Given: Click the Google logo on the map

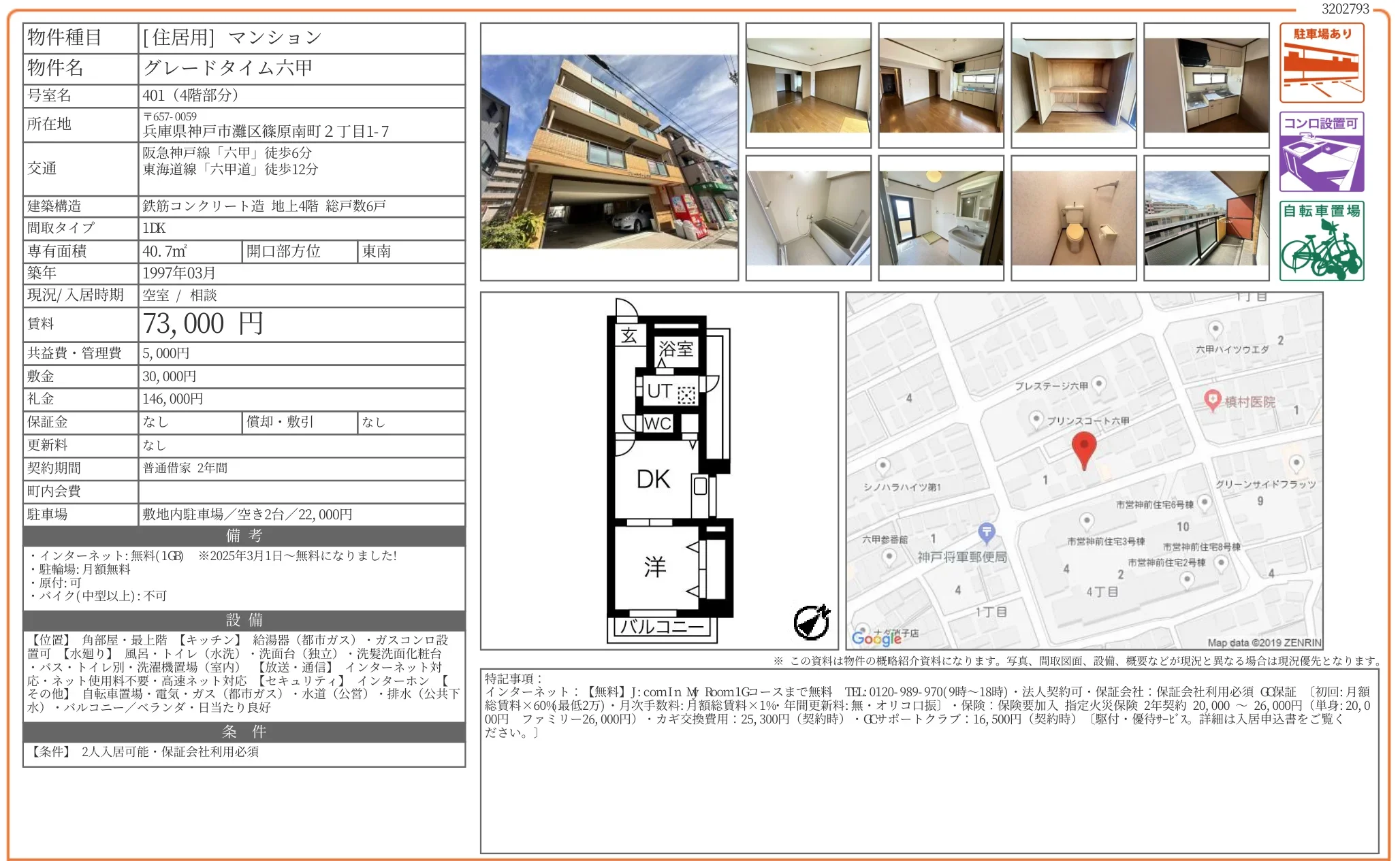Looking at the screenshot, I should (876, 638).
